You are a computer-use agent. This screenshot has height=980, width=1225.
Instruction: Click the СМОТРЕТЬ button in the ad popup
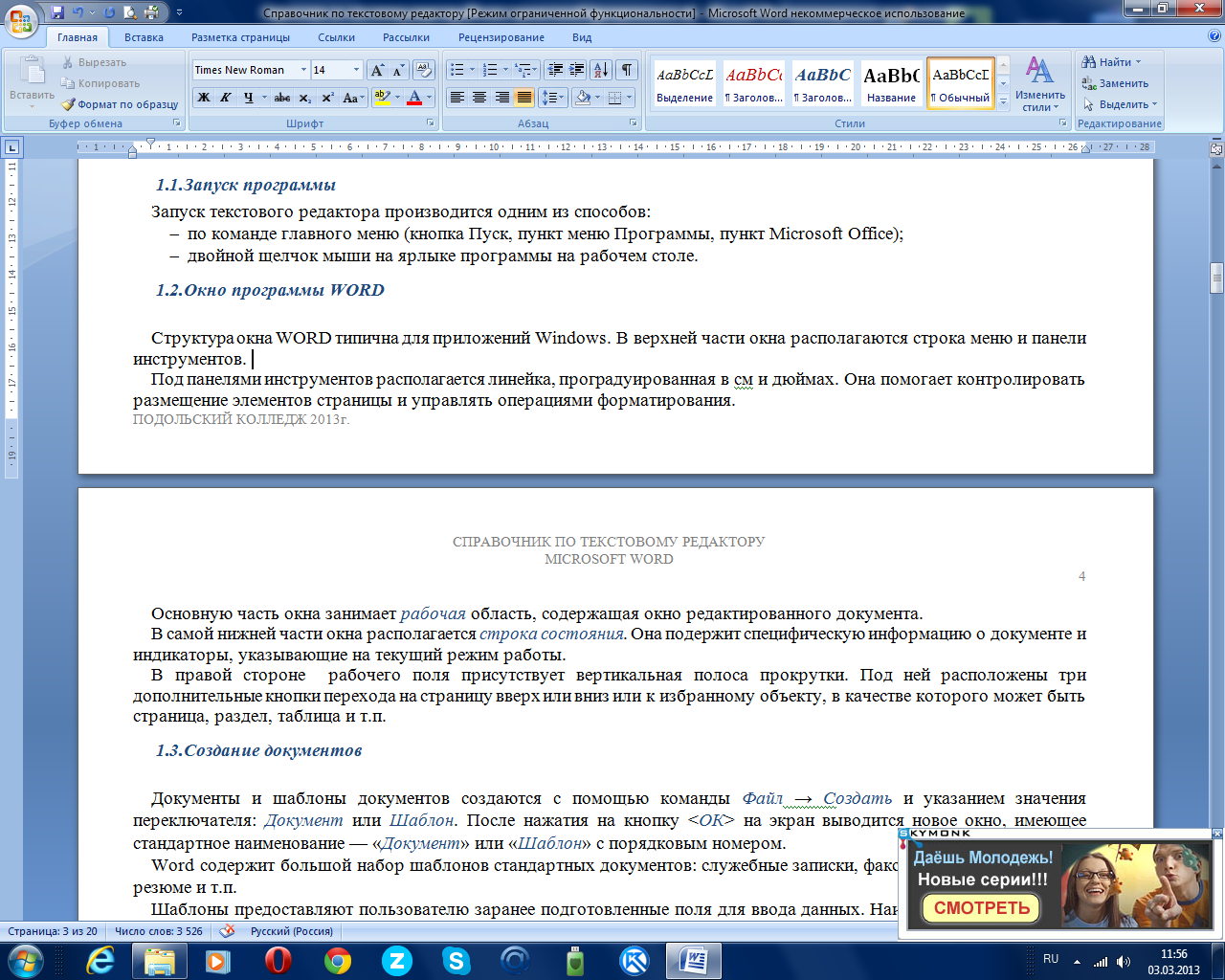[x=982, y=908]
